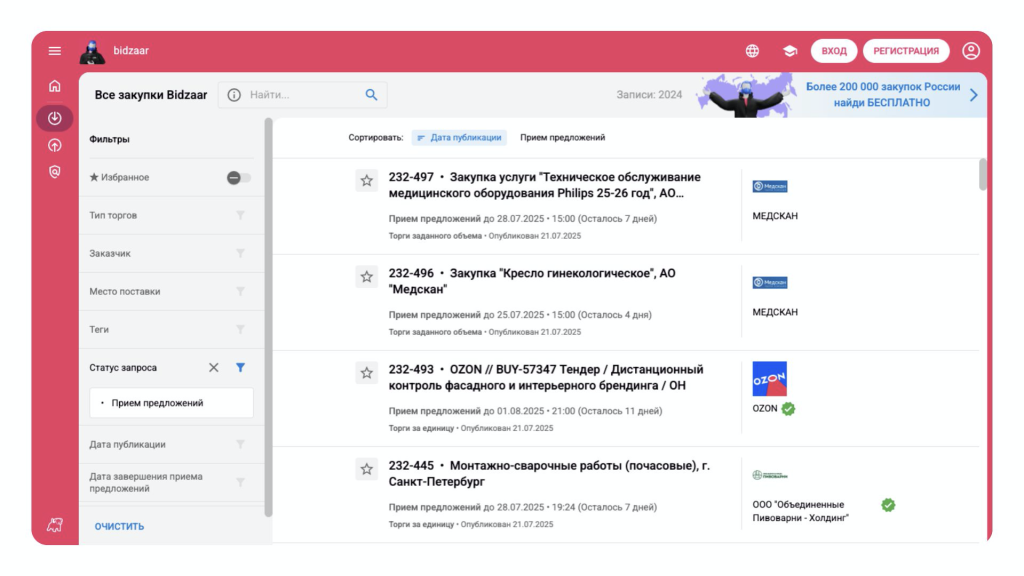Viewport: 1024px width, 576px height.
Task: Open the Более 200 000 закупок России banner
Action: coord(883,95)
